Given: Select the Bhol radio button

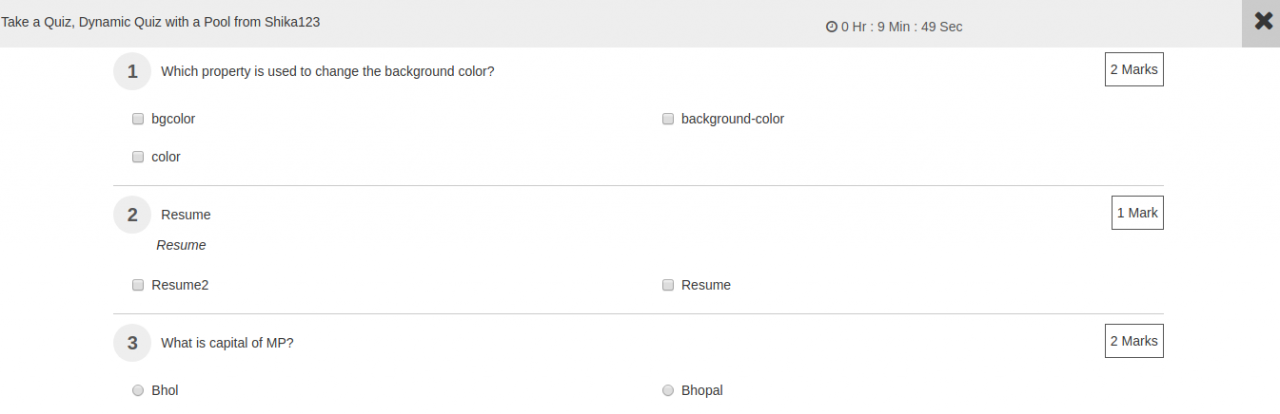Looking at the screenshot, I should coord(138,391).
